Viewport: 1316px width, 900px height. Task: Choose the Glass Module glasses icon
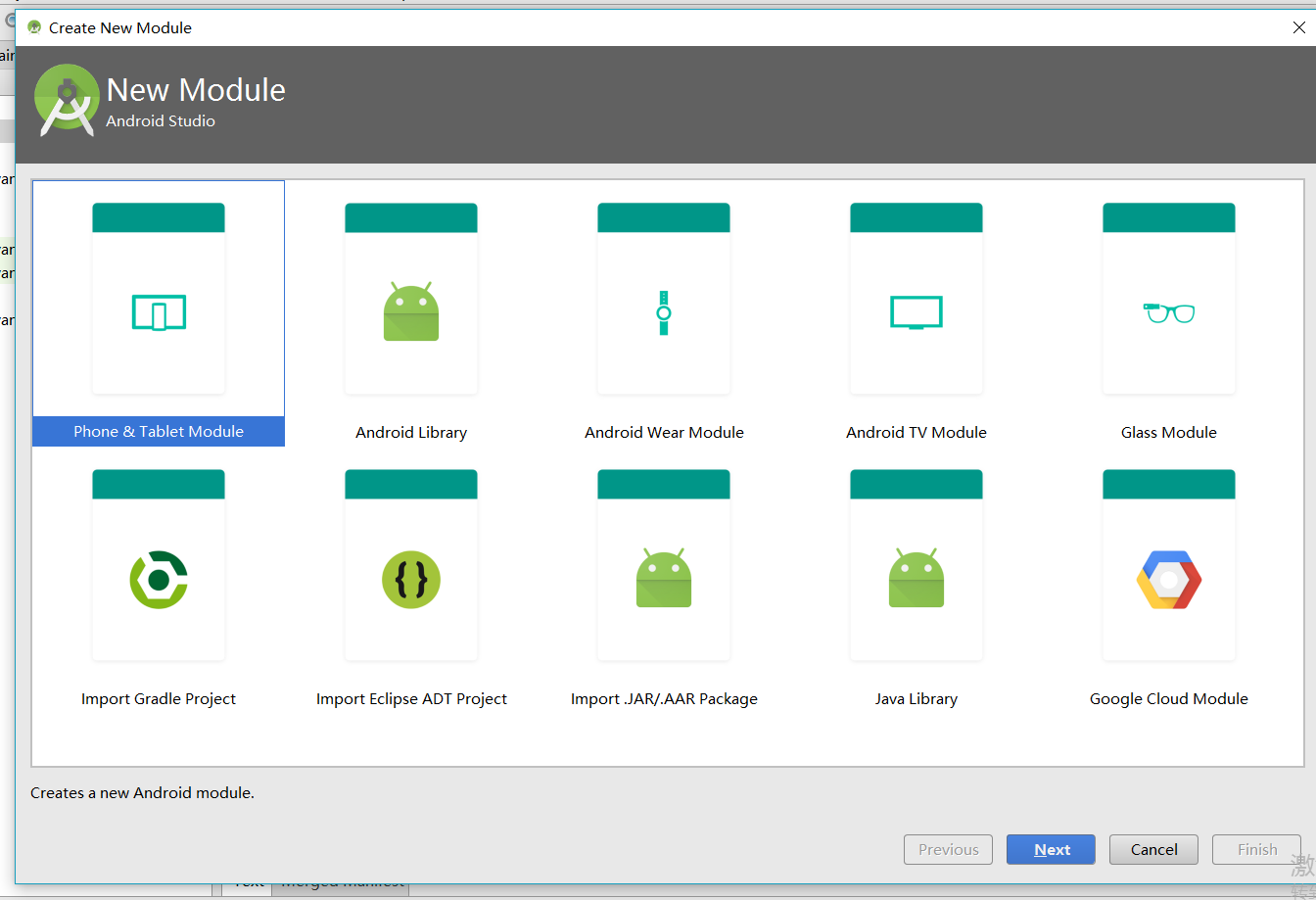point(1169,313)
